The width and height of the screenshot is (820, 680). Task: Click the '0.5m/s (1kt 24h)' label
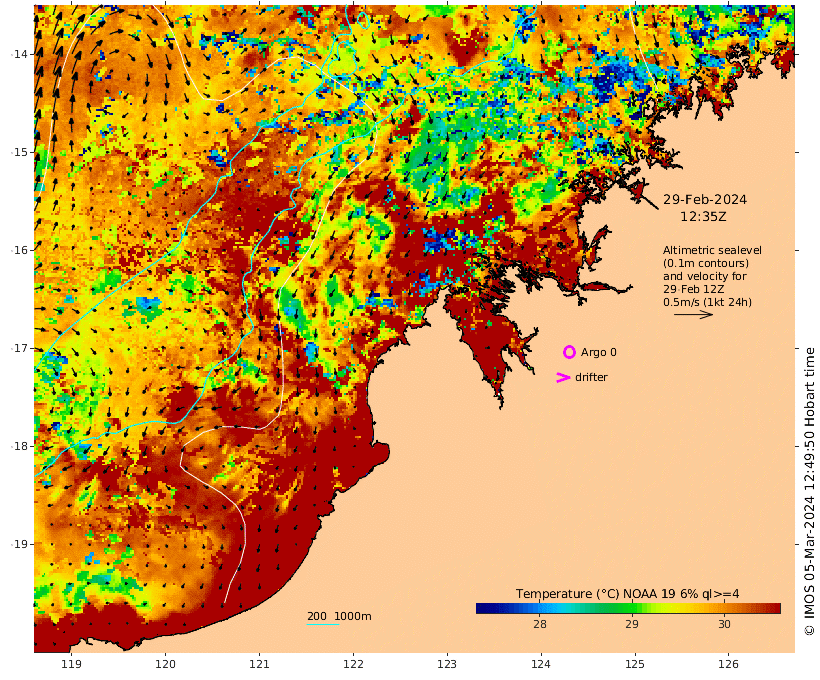(x=708, y=302)
